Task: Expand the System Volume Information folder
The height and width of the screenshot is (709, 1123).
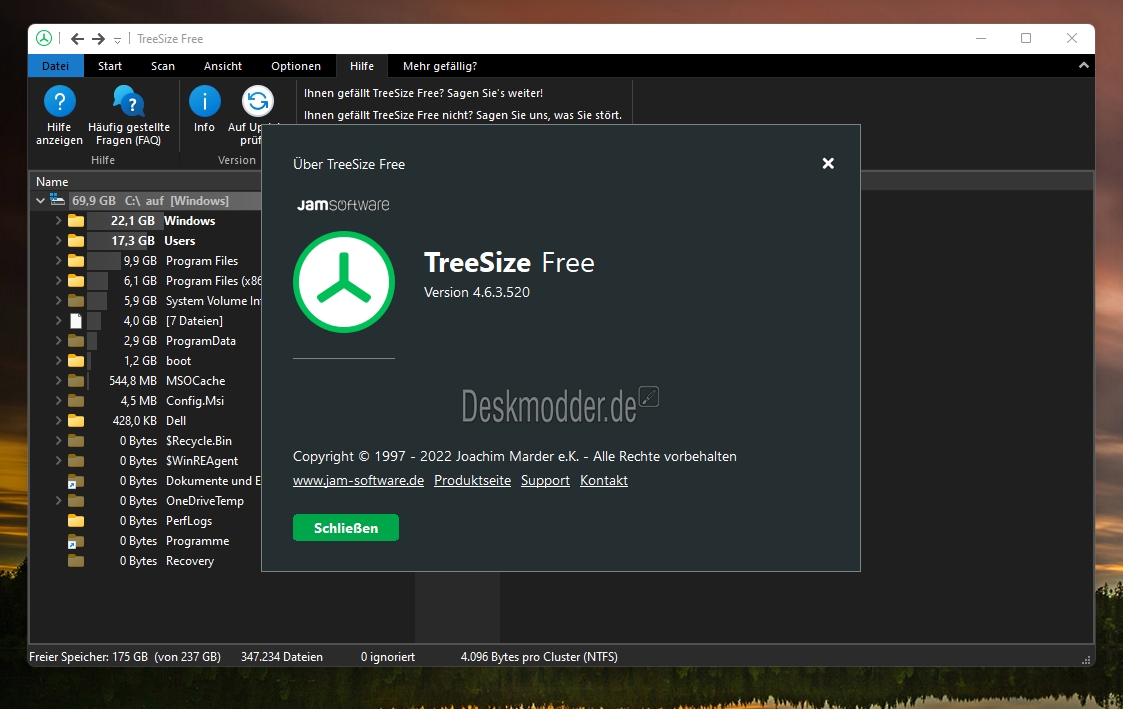Action: coord(58,301)
